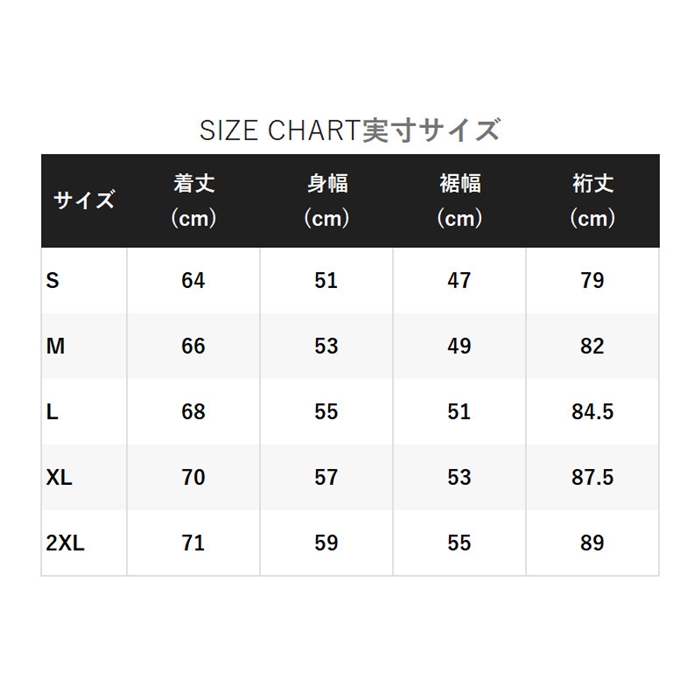Click the 70 length value for XL
The width and height of the screenshot is (700, 700).
coord(193,477)
